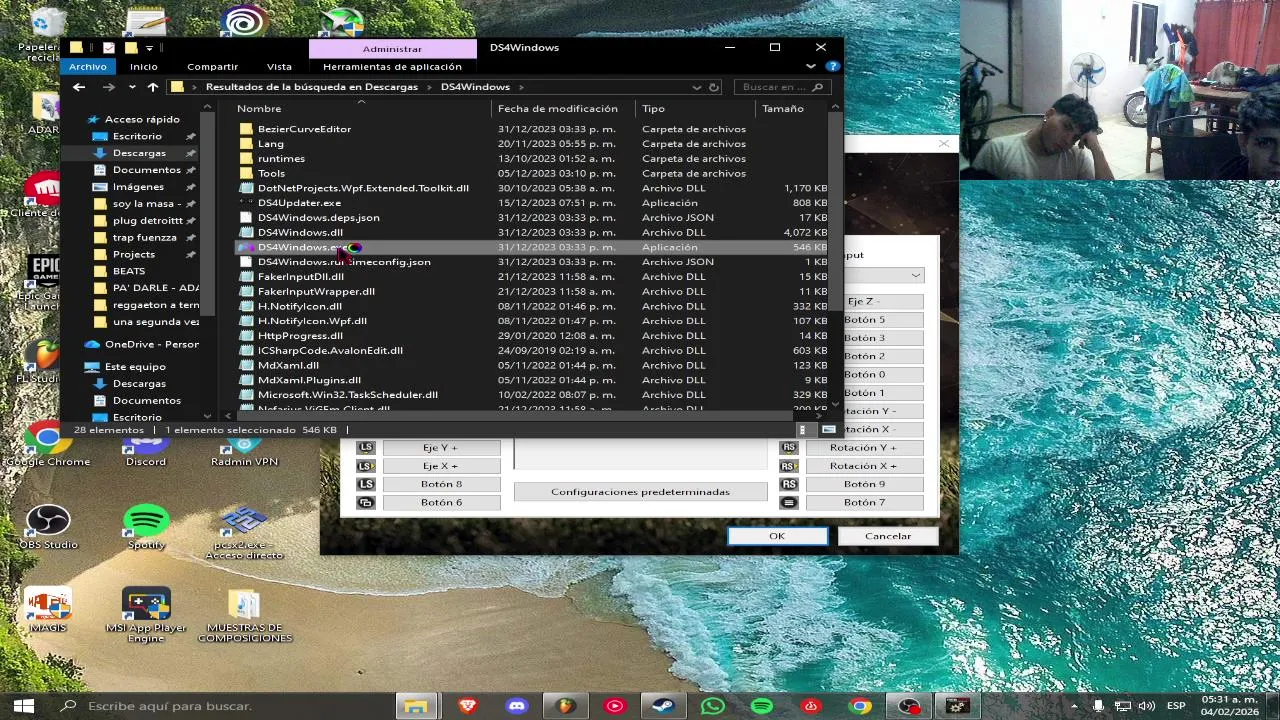This screenshot has height=720, width=1280.
Task: Sort files by Fecha de modificación column
Action: tap(565, 108)
